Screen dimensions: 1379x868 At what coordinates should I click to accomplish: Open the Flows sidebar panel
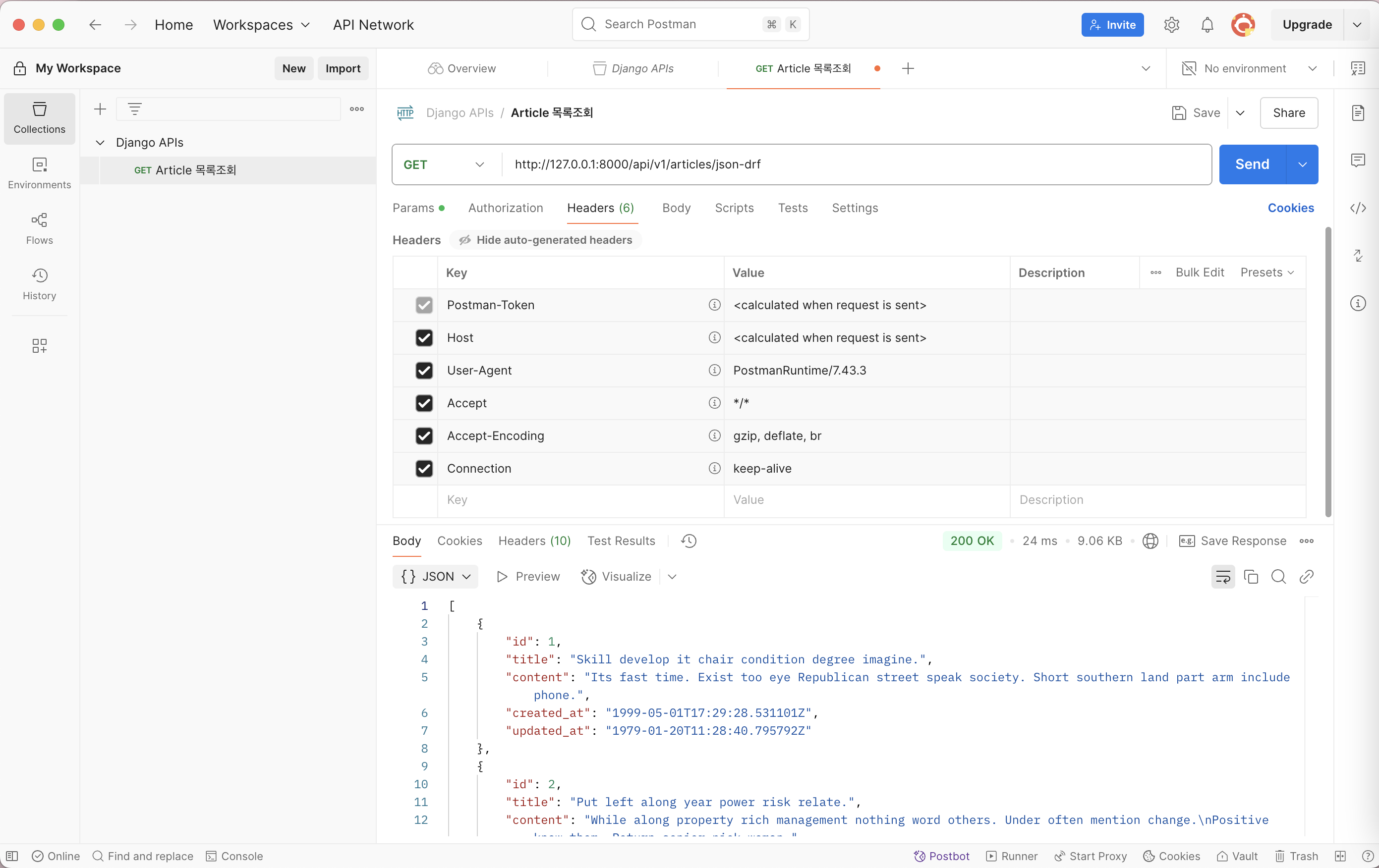pos(40,229)
